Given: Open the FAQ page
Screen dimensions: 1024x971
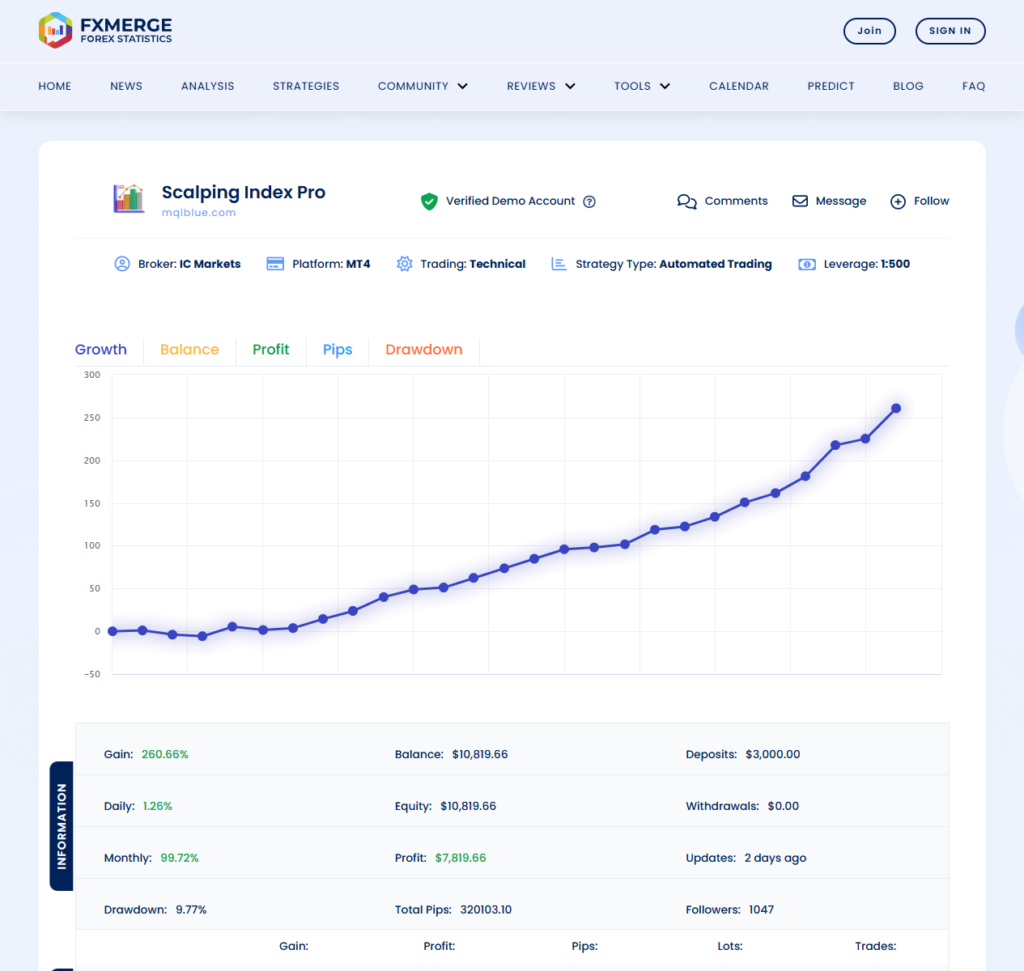Looking at the screenshot, I should pyautogui.click(x=973, y=86).
